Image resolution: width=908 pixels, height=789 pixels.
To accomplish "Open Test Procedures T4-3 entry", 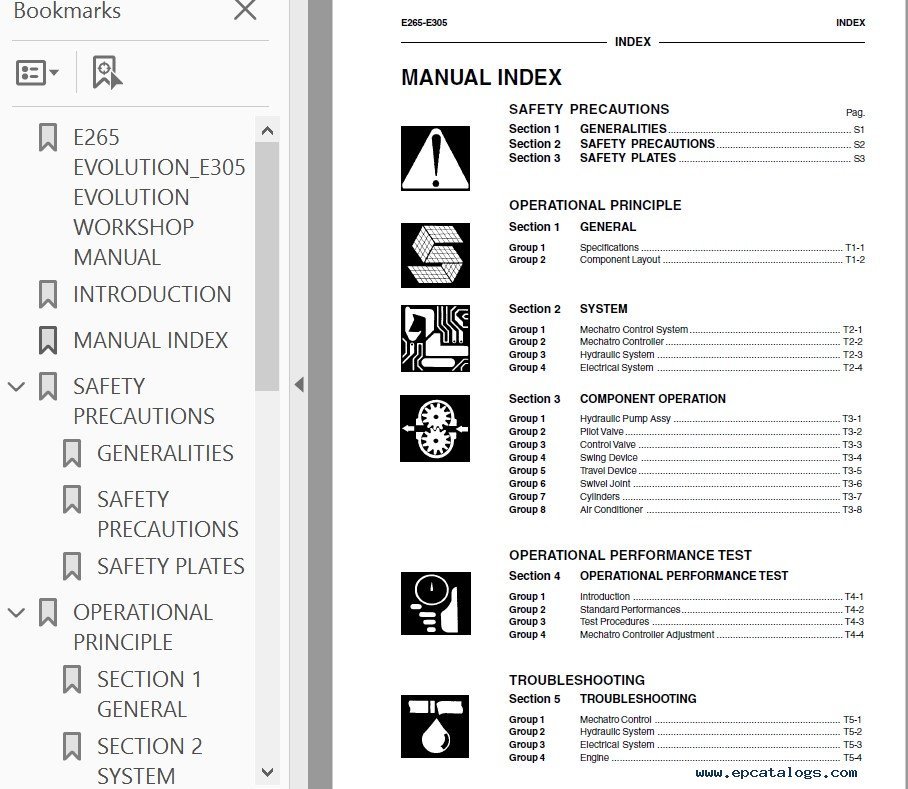I will point(686,622).
